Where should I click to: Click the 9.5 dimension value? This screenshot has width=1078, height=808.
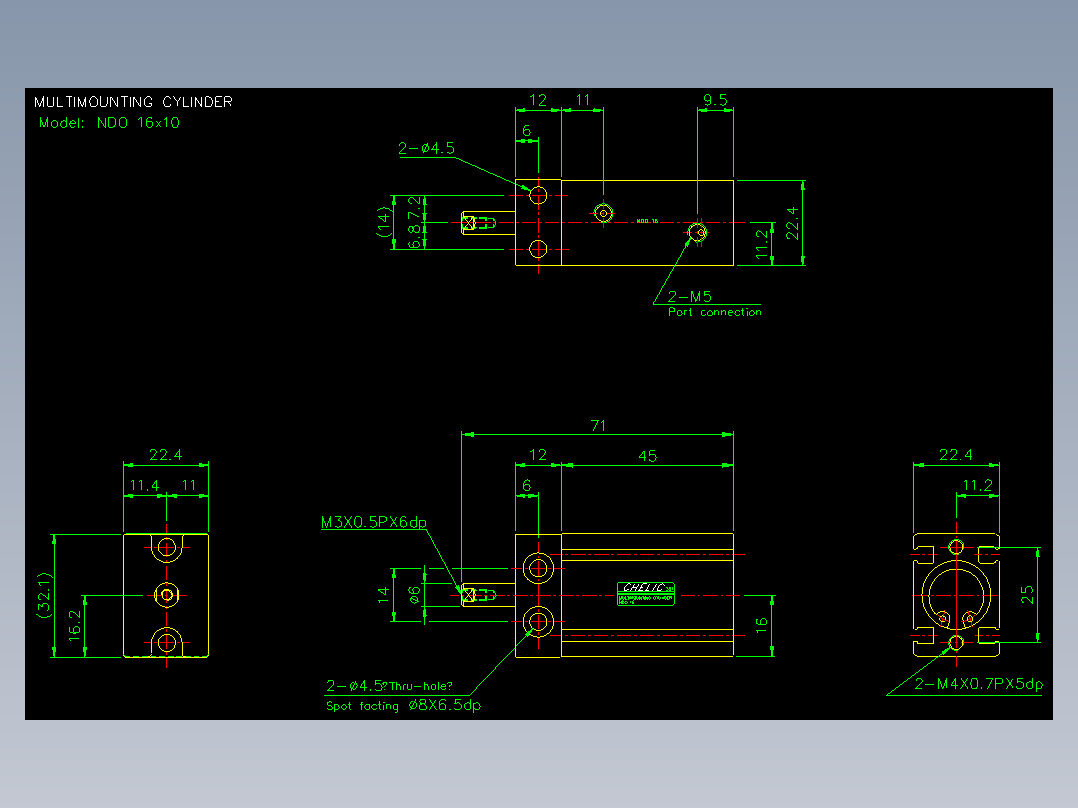(715, 100)
